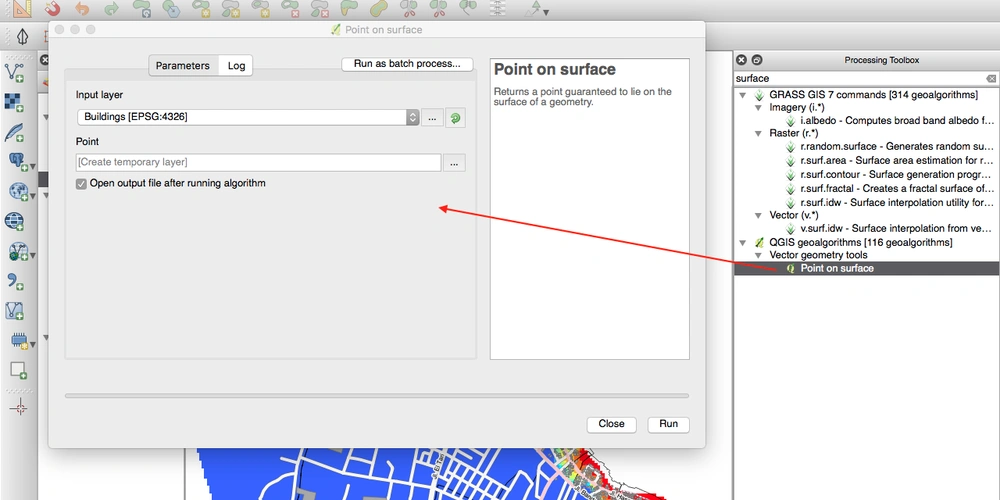1000x500 pixels.
Task: Click the Redo arrow icon
Action: (111, 8)
